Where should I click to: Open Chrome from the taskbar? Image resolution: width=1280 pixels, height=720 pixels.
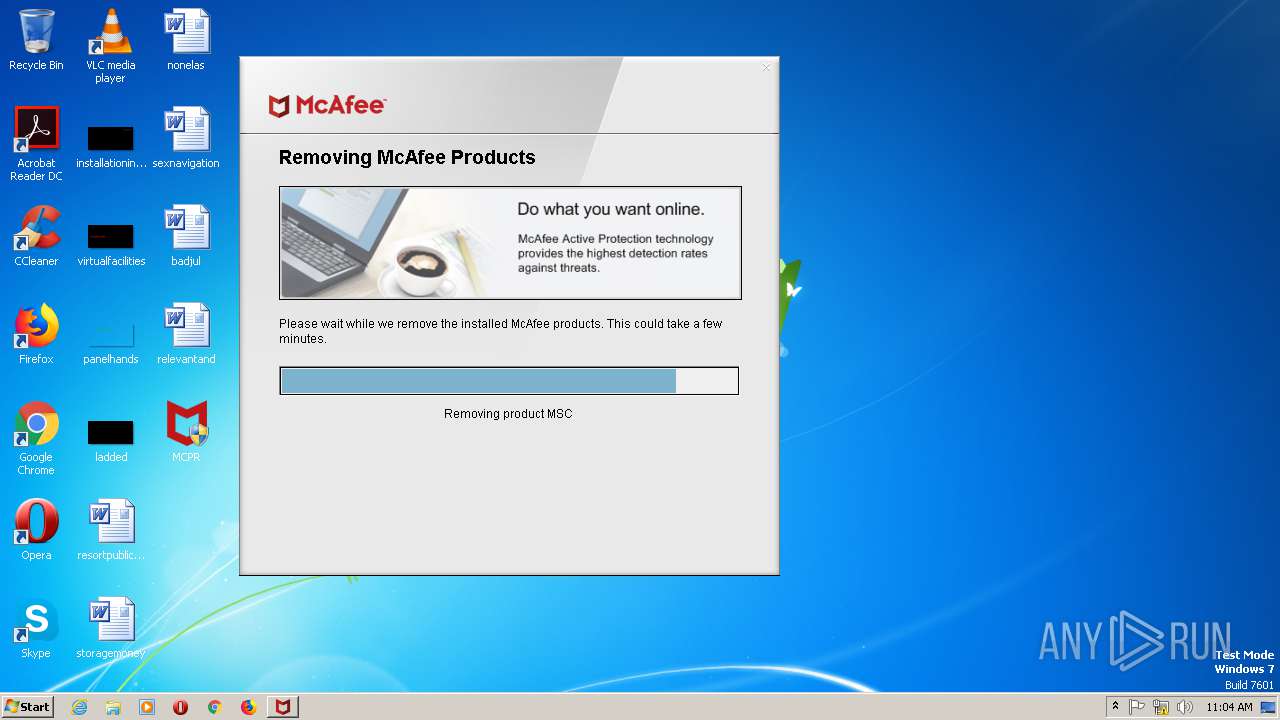point(214,707)
